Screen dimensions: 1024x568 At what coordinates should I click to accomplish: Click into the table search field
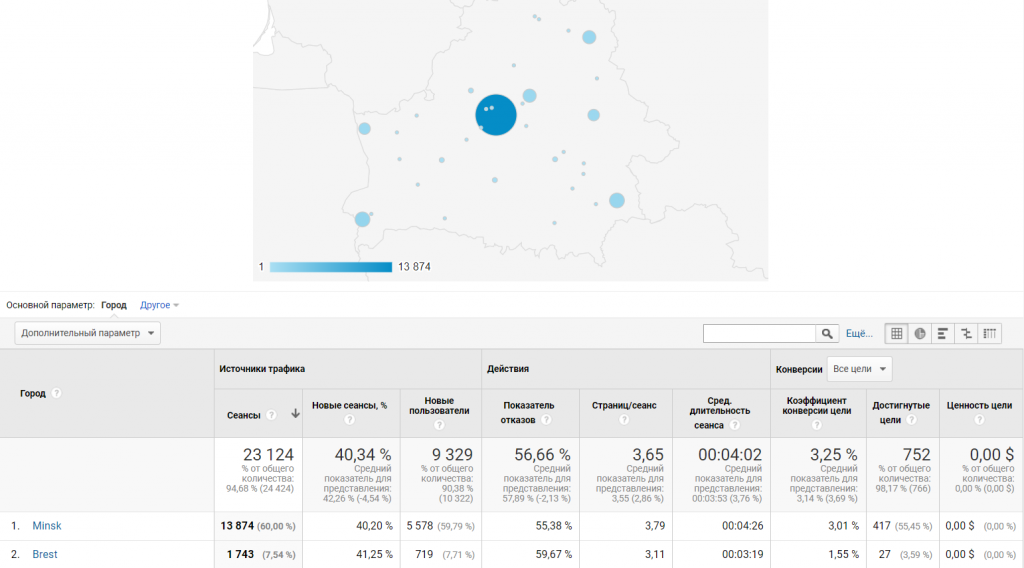(x=760, y=333)
